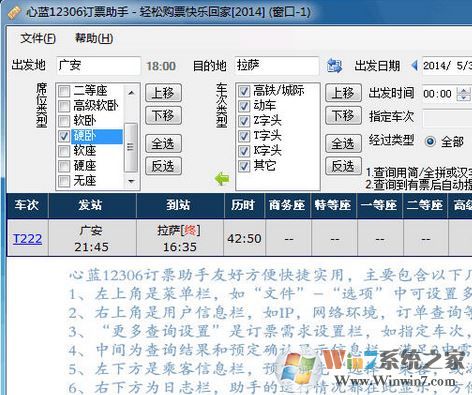Screen dimensions: 472x395
Task: Click the previous date arrow beside 出发日期
Action: 415,65
